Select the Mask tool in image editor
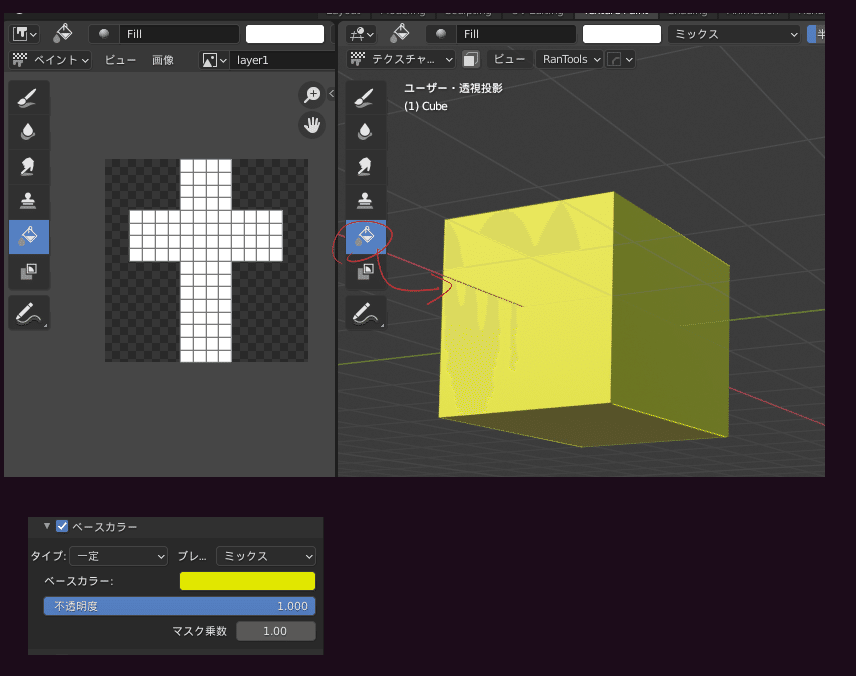 28,271
